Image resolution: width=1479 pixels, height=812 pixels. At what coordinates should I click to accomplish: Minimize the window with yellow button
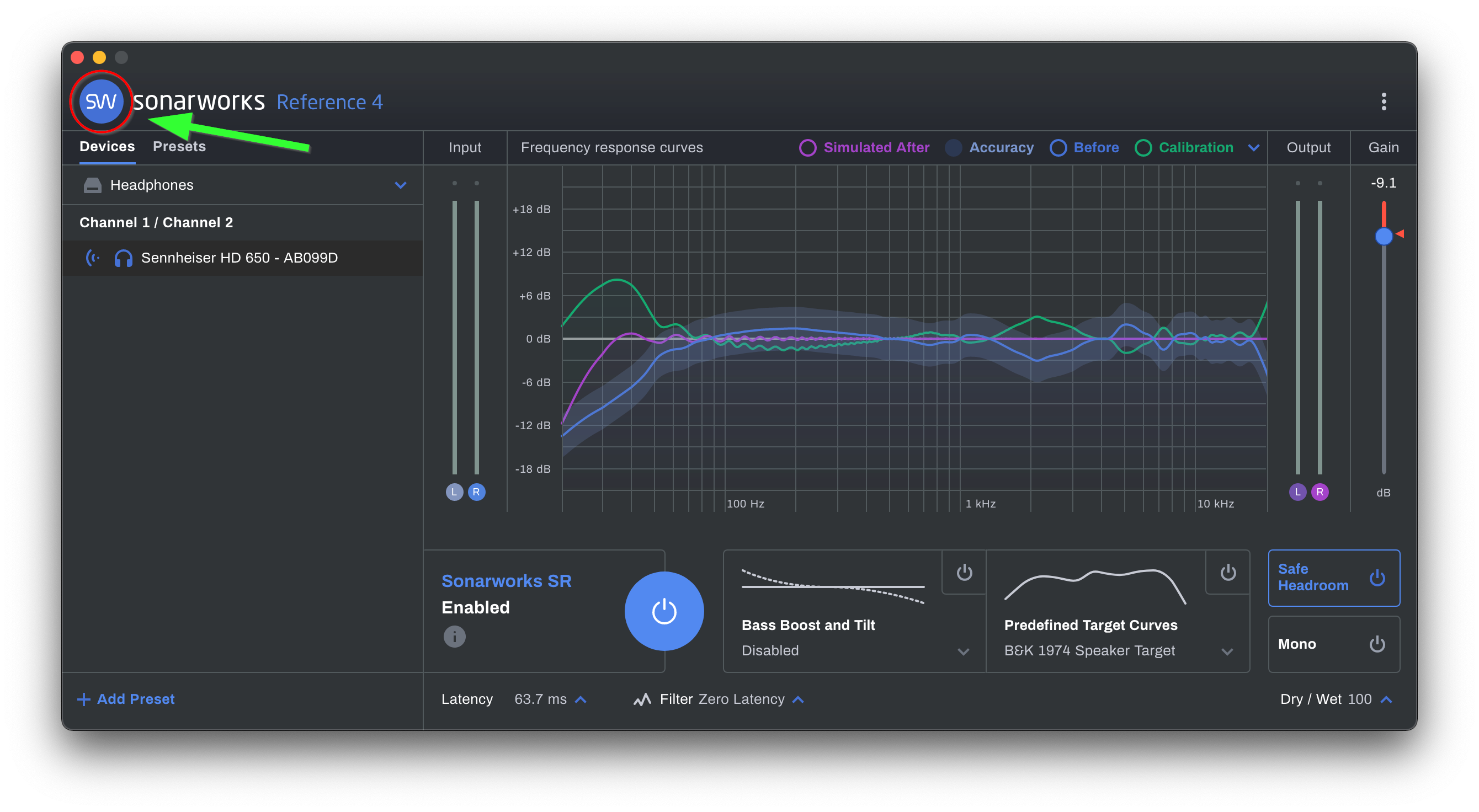[x=99, y=57]
